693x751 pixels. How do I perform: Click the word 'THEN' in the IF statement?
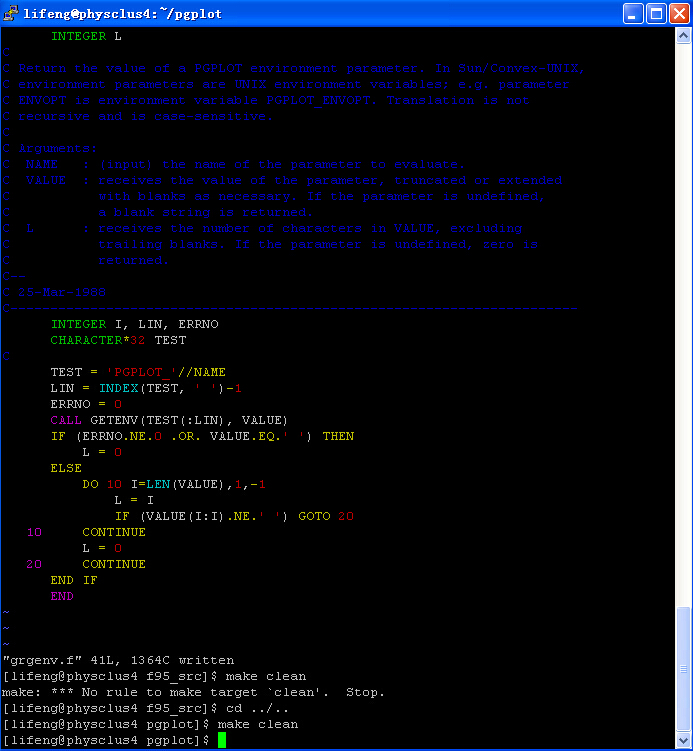[338, 436]
